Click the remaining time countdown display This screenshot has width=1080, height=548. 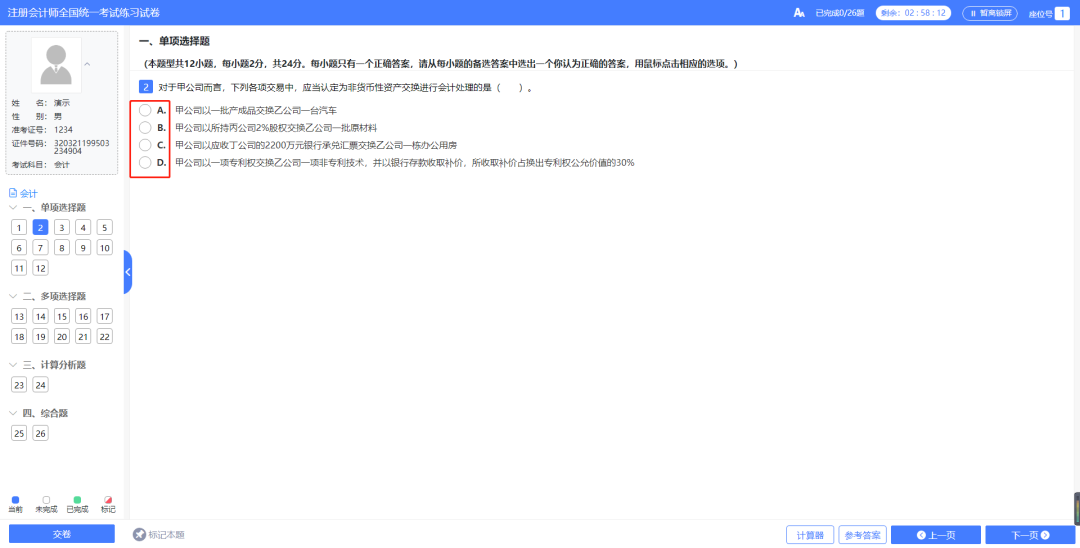coord(913,13)
